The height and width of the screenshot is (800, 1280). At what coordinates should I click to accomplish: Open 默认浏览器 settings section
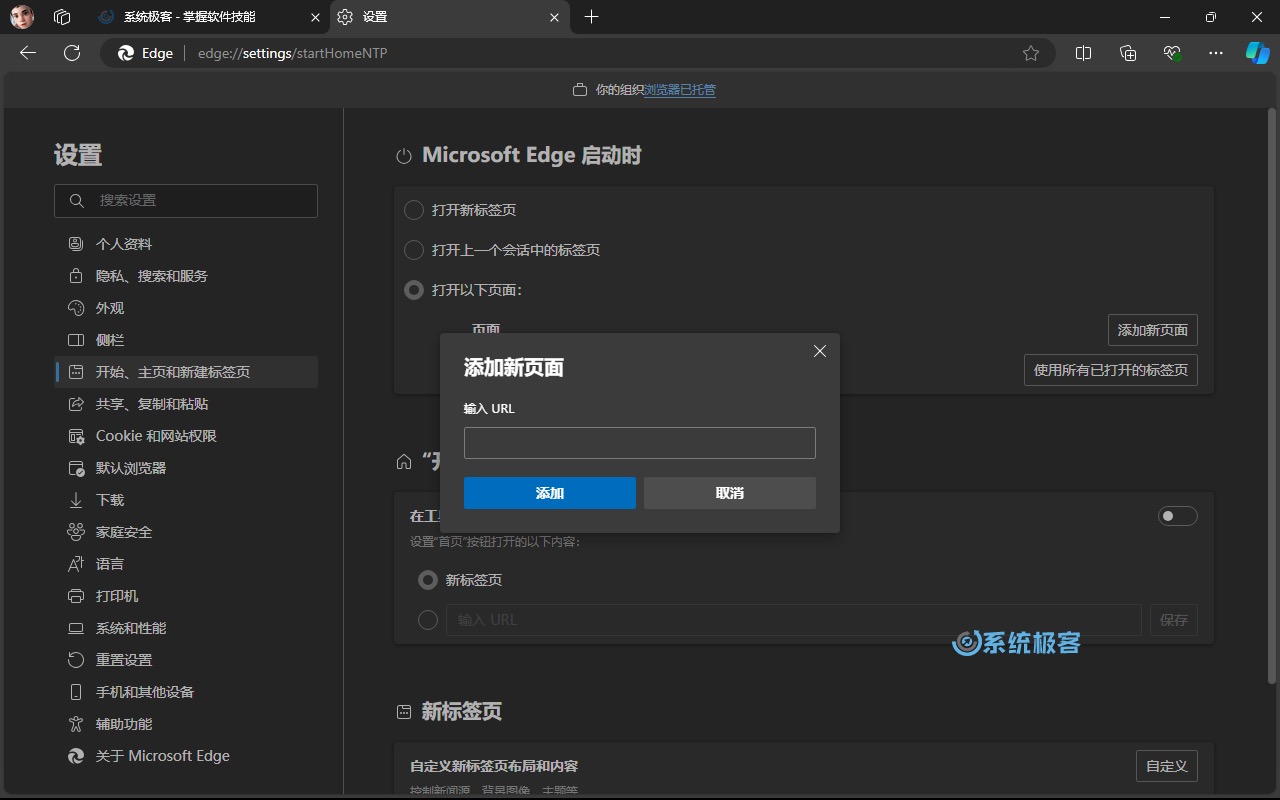pos(186,468)
